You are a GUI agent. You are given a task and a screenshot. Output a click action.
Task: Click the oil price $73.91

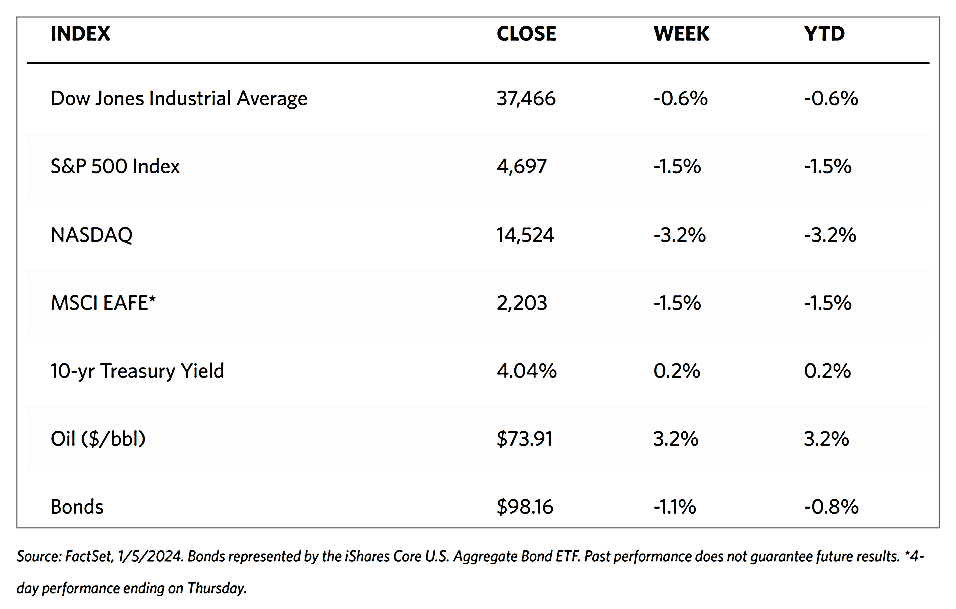[525, 439]
